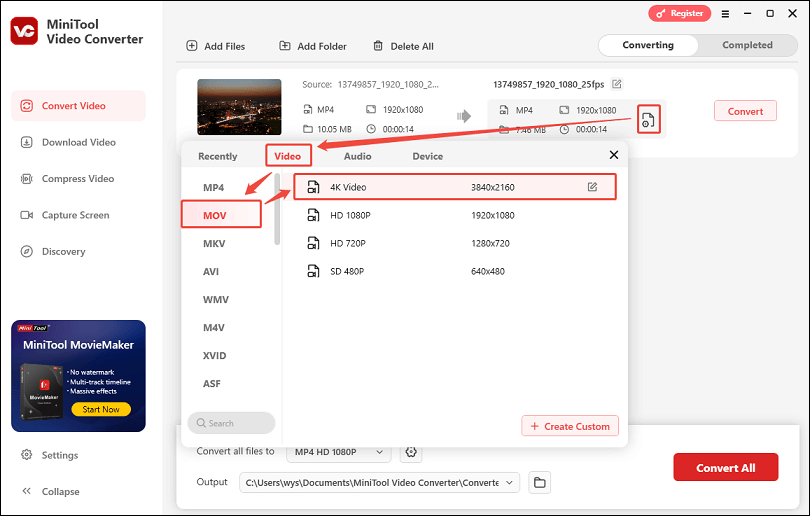Click the Convert button
Image resolution: width=810 pixels, height=516 pixels.
coord(745,111)
